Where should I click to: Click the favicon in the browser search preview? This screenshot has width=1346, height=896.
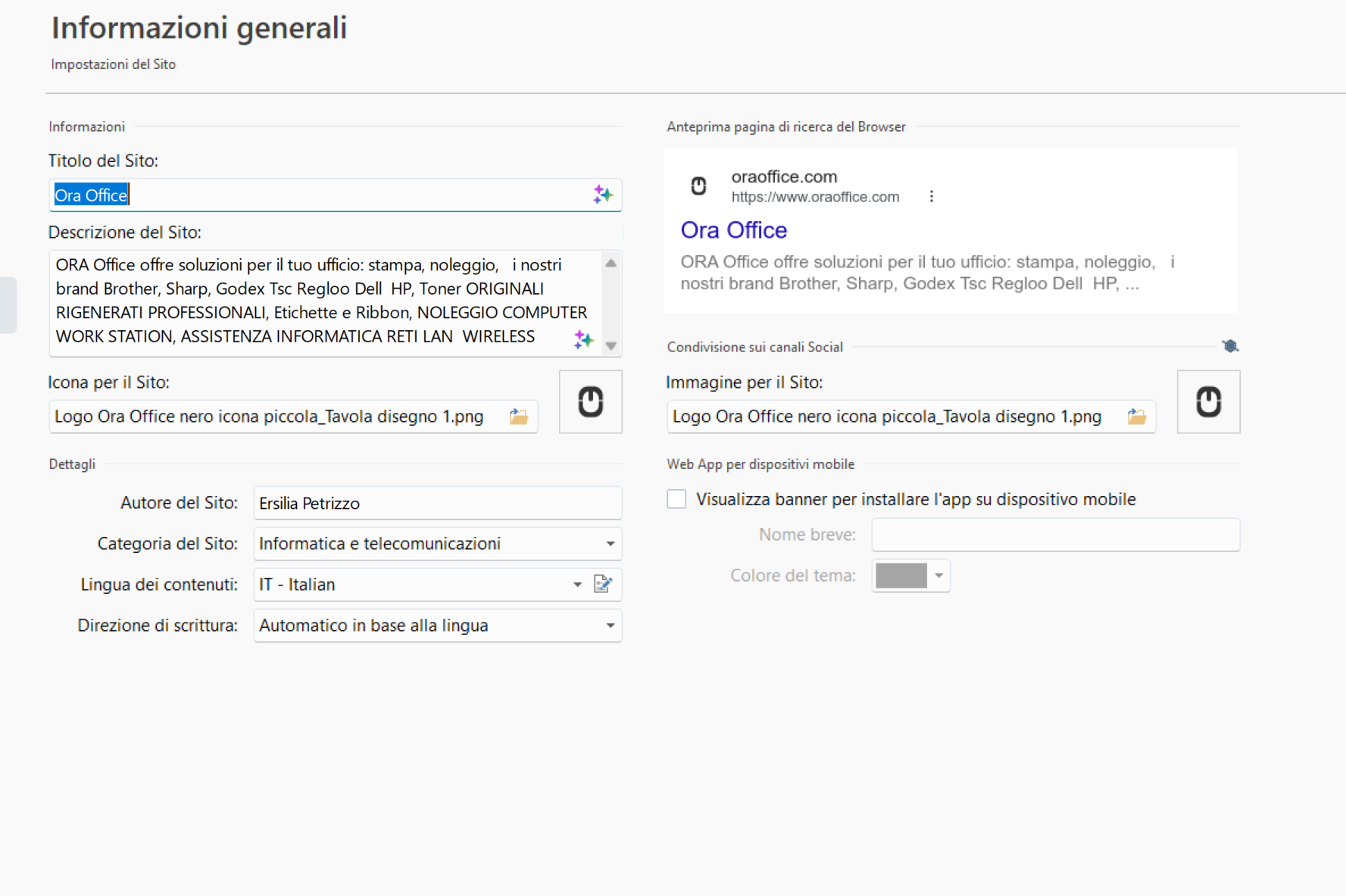click(x=699, y=186)
